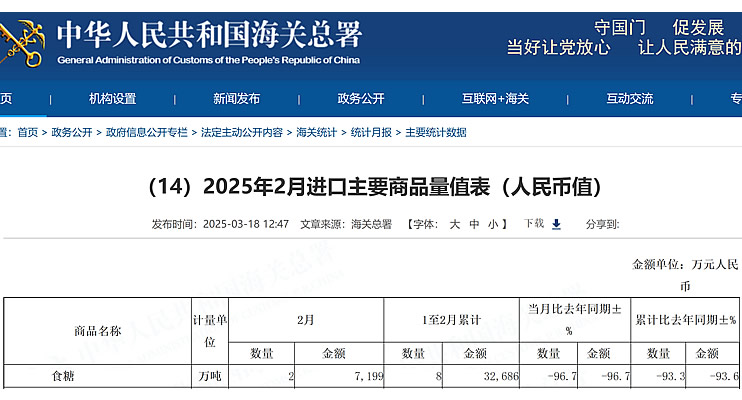Image resolution: width=742 pixels, height=400 pixels.
Task: Open 政府信息公开专栏 breadcrumb link
Action: coord(146,132)
